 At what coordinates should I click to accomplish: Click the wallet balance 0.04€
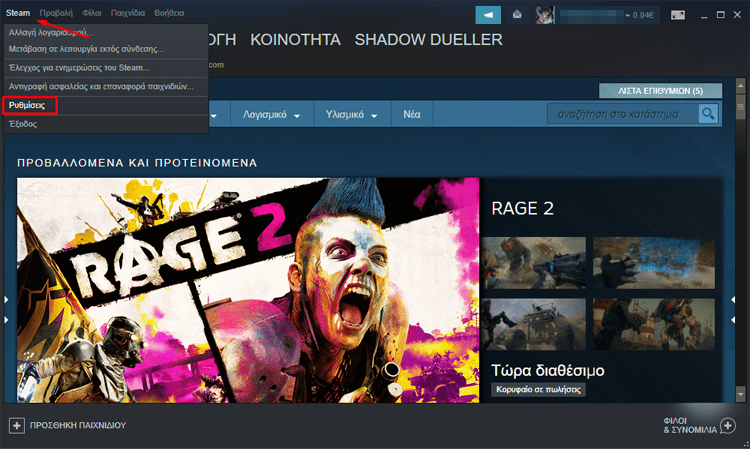(643, 15)
